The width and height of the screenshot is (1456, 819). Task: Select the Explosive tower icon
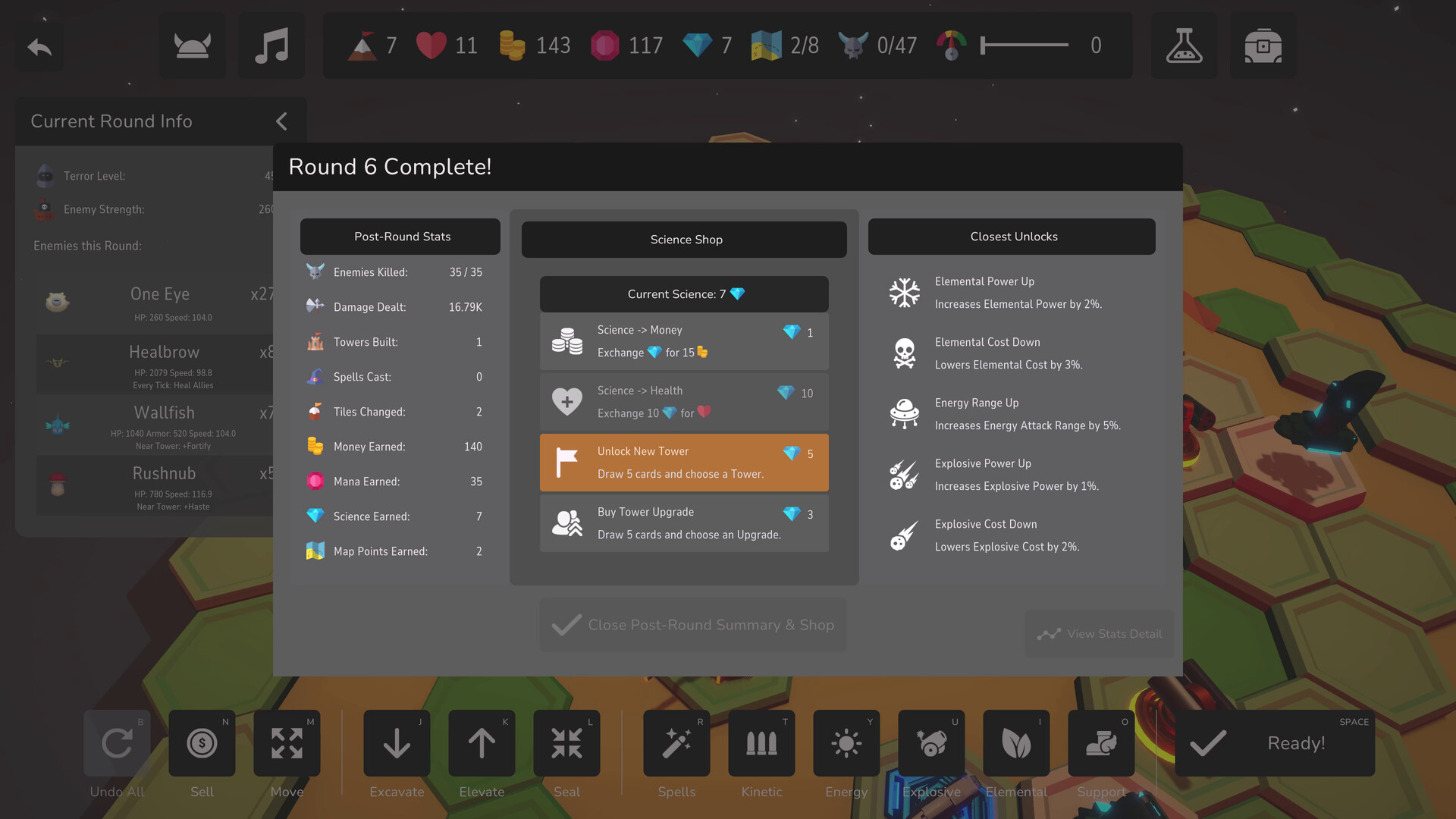931,743
